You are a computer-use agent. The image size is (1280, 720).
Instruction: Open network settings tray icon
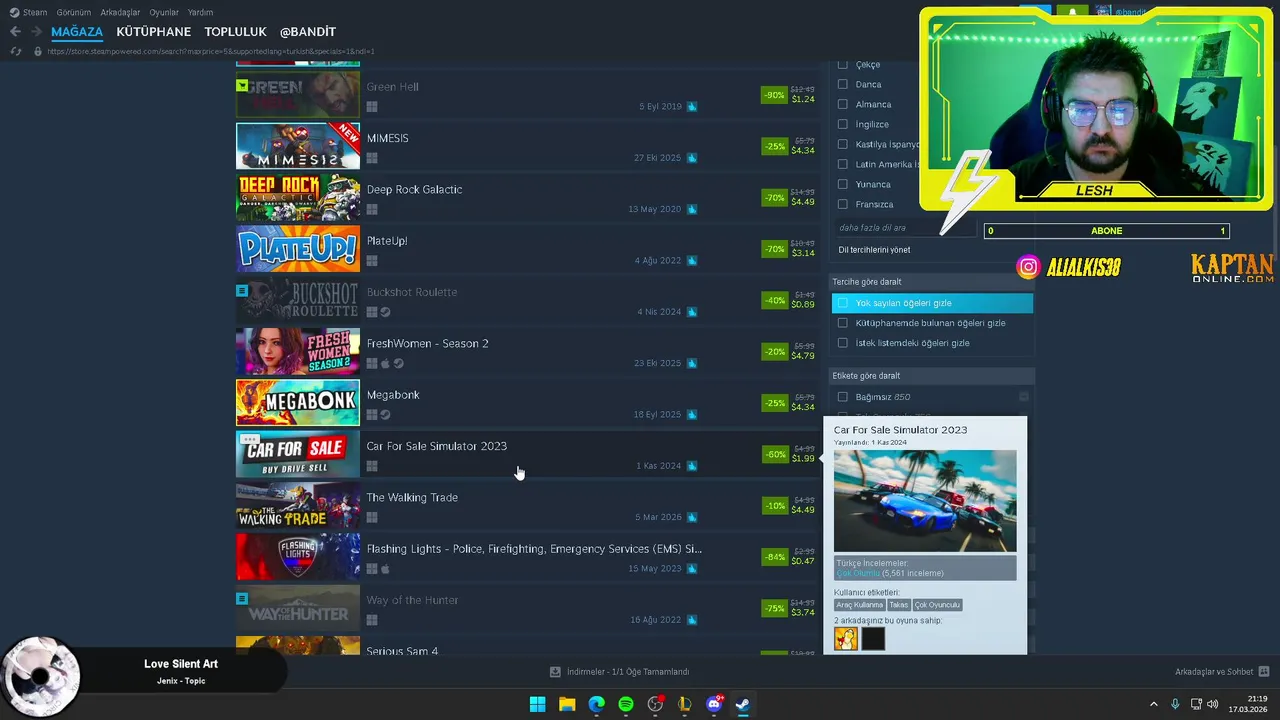click(x=1196, y=704)
